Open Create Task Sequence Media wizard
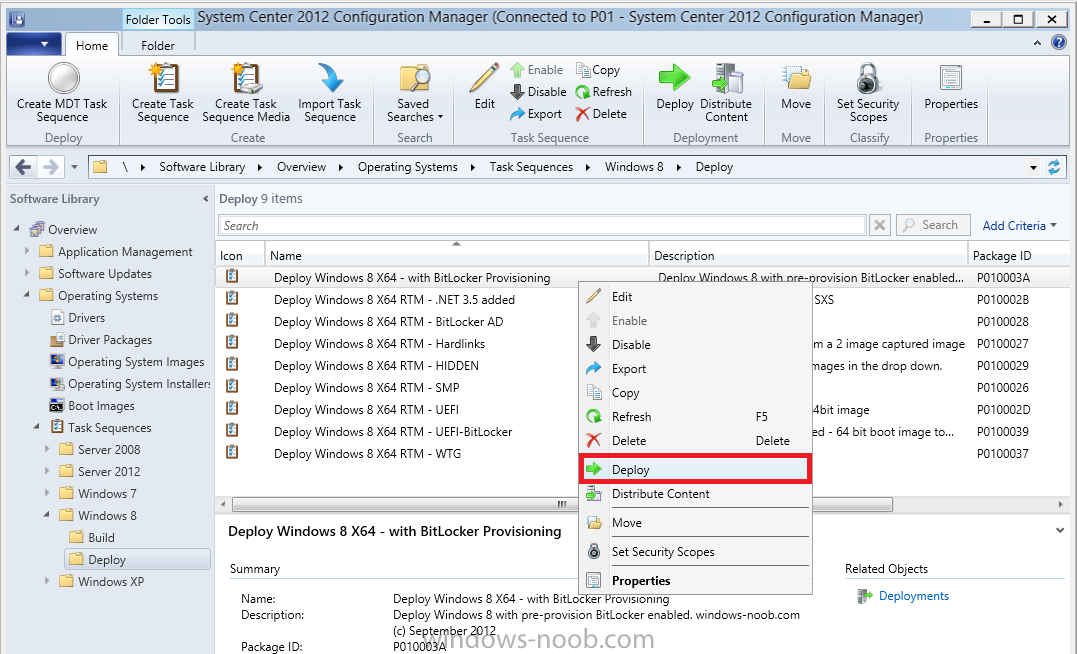This screenshot has height=654, width=1077. coord(246,93)
